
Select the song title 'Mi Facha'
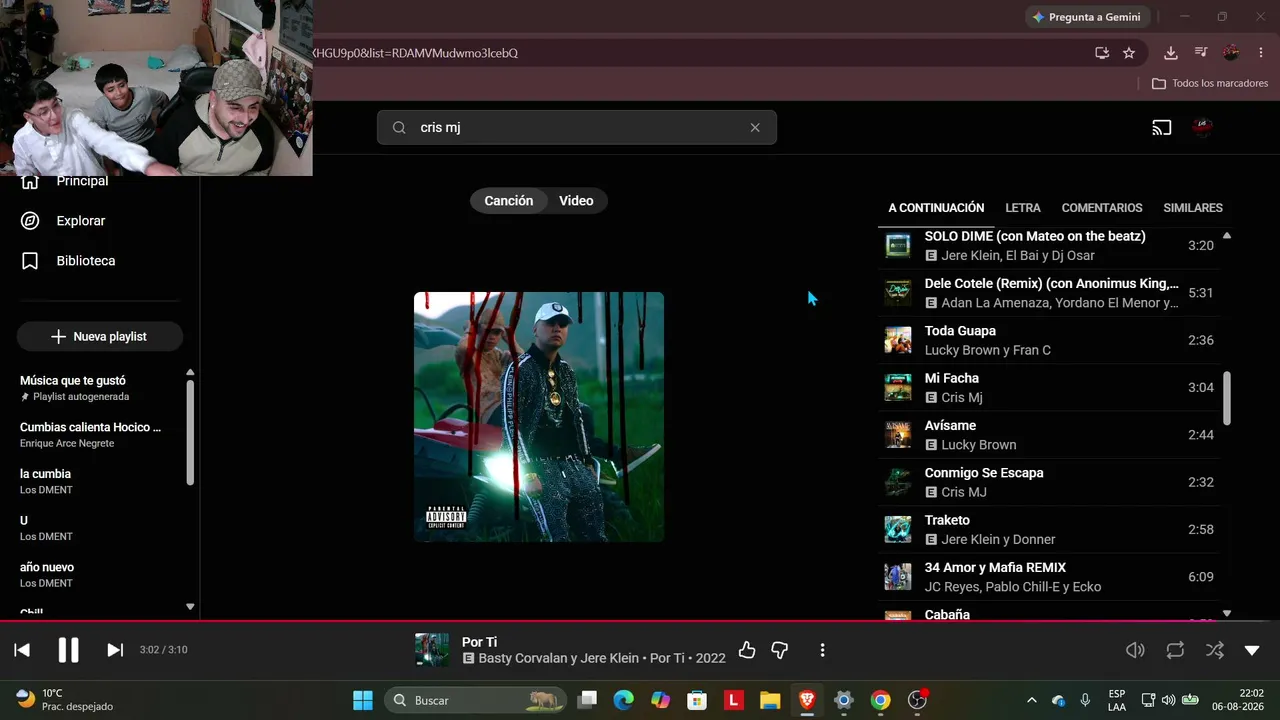[x=952, y=378]
